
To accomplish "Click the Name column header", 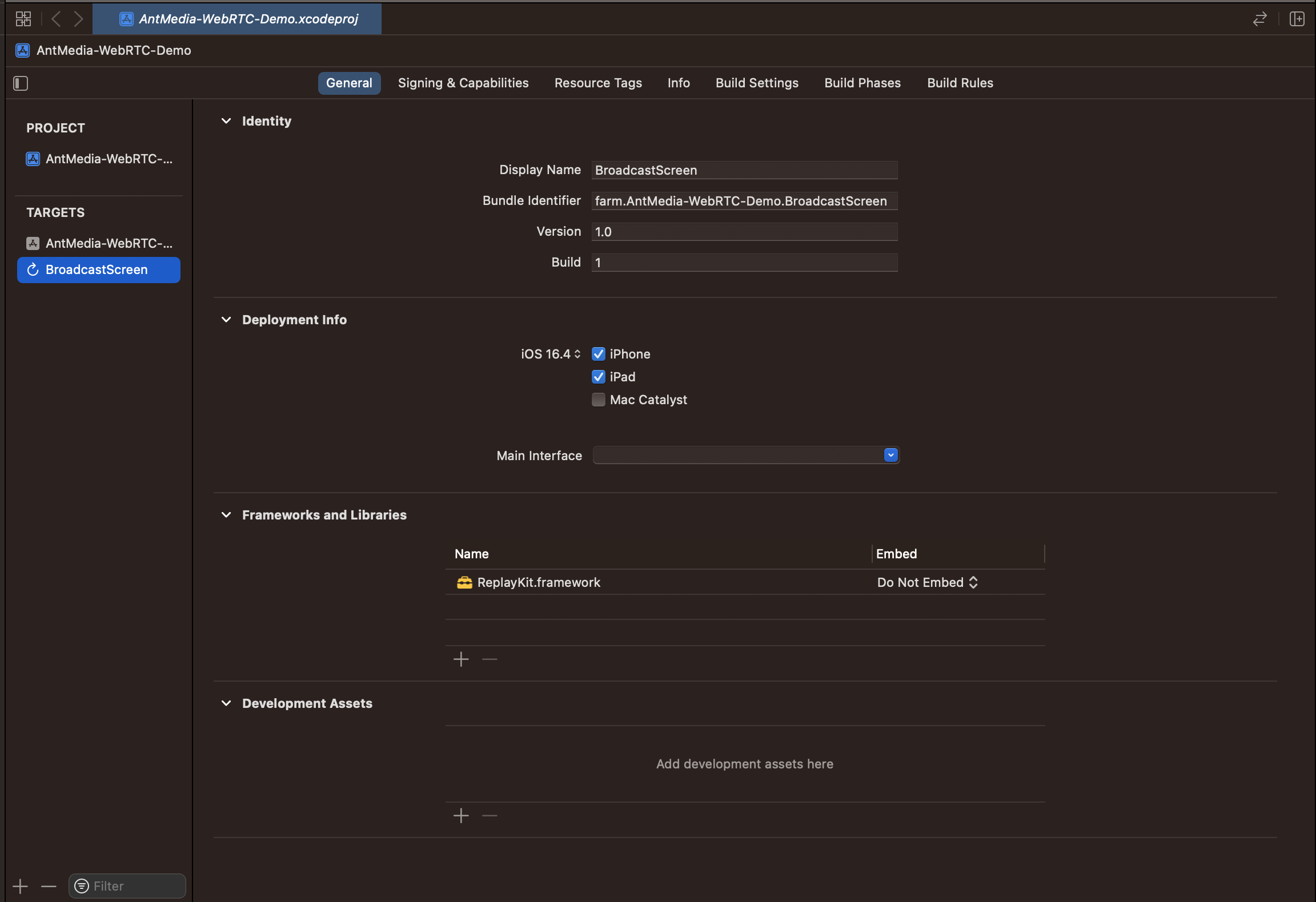I will point(471,554).
